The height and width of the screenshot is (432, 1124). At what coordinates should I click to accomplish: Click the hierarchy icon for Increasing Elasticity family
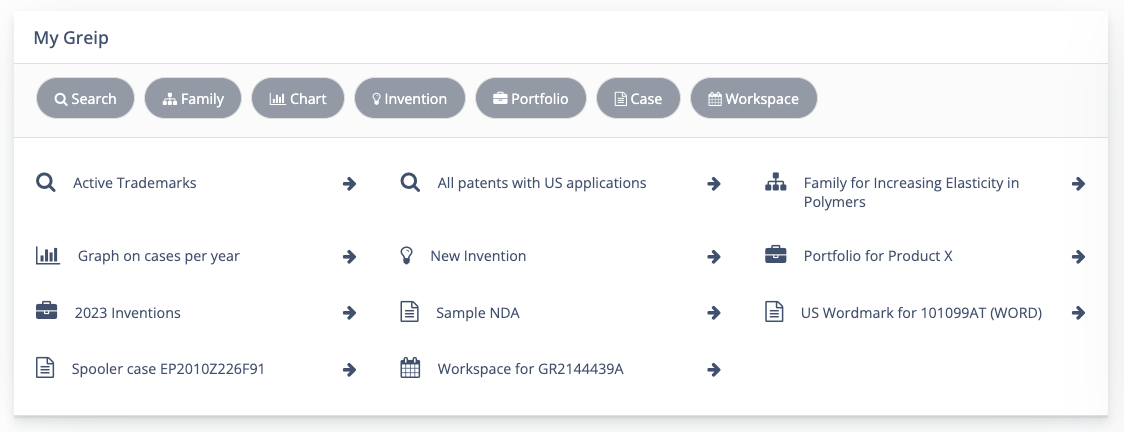tap(775, 183)
